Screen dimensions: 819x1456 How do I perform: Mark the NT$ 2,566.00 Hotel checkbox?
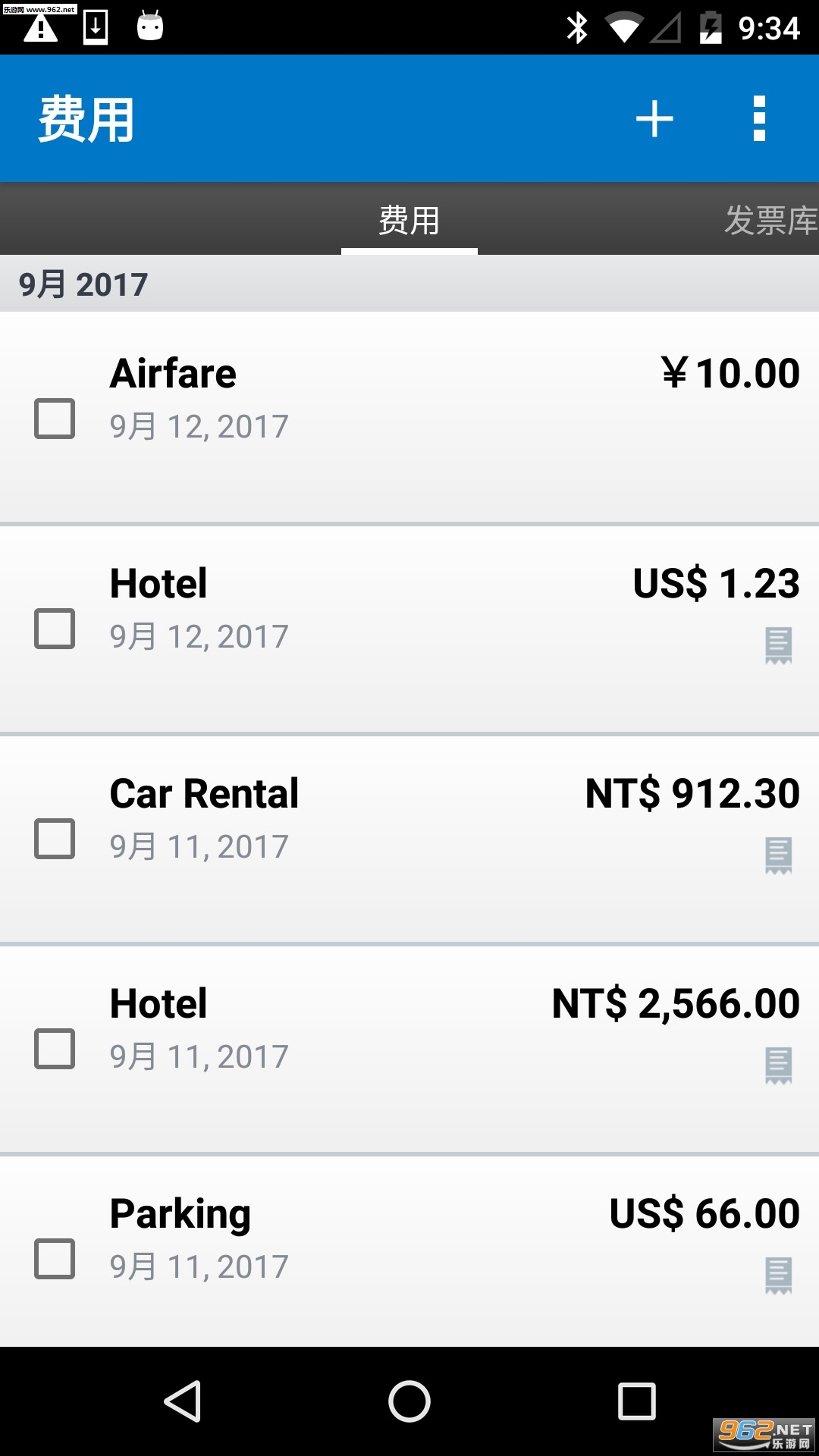point(55,1049)
